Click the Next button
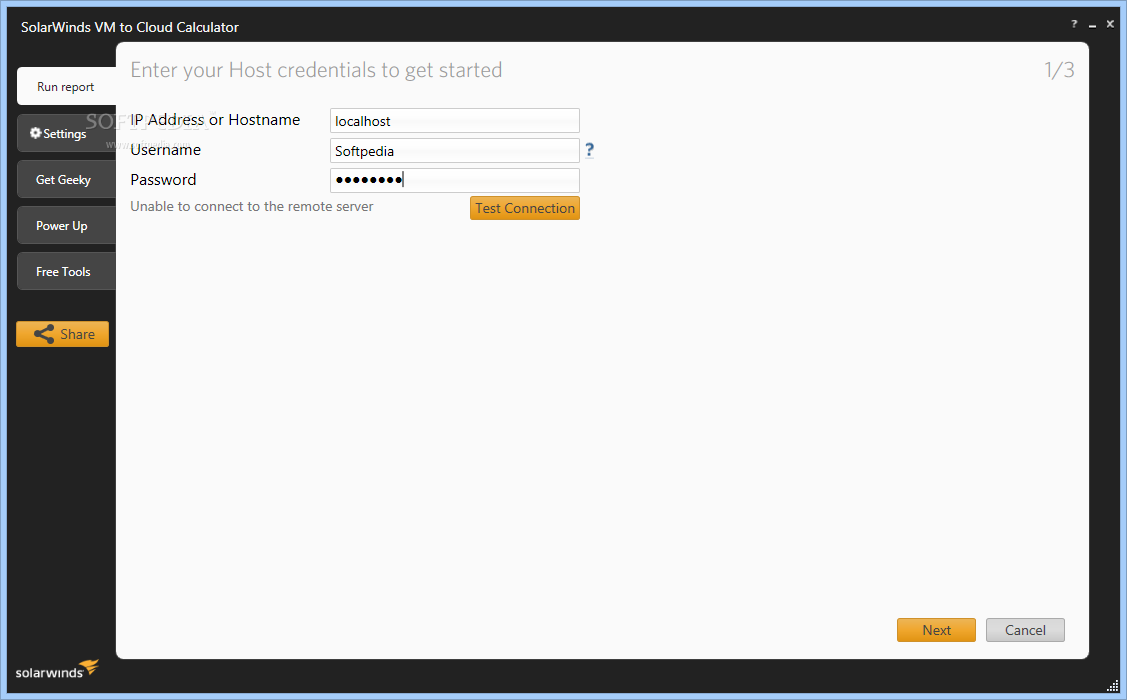Image resolution: width=1127 pixels, height=700 pixels. coord(937,630)
